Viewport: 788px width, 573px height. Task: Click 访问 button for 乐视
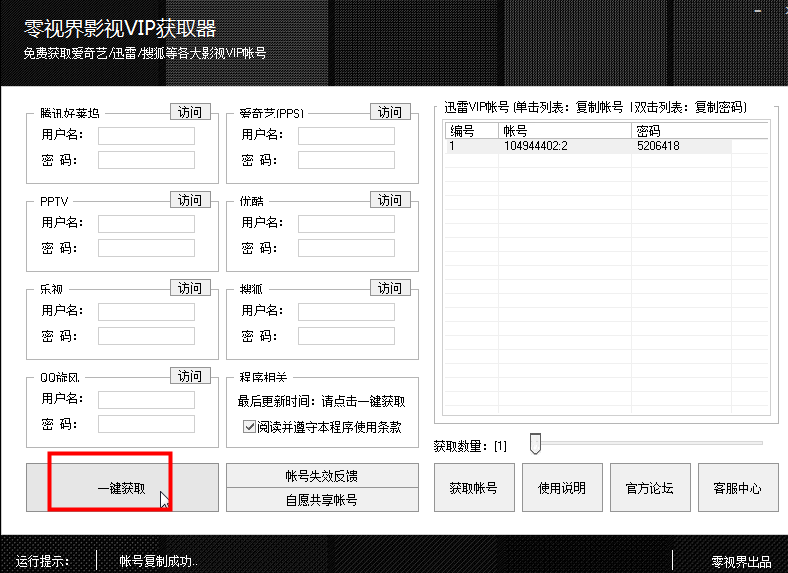coord(190,288)
